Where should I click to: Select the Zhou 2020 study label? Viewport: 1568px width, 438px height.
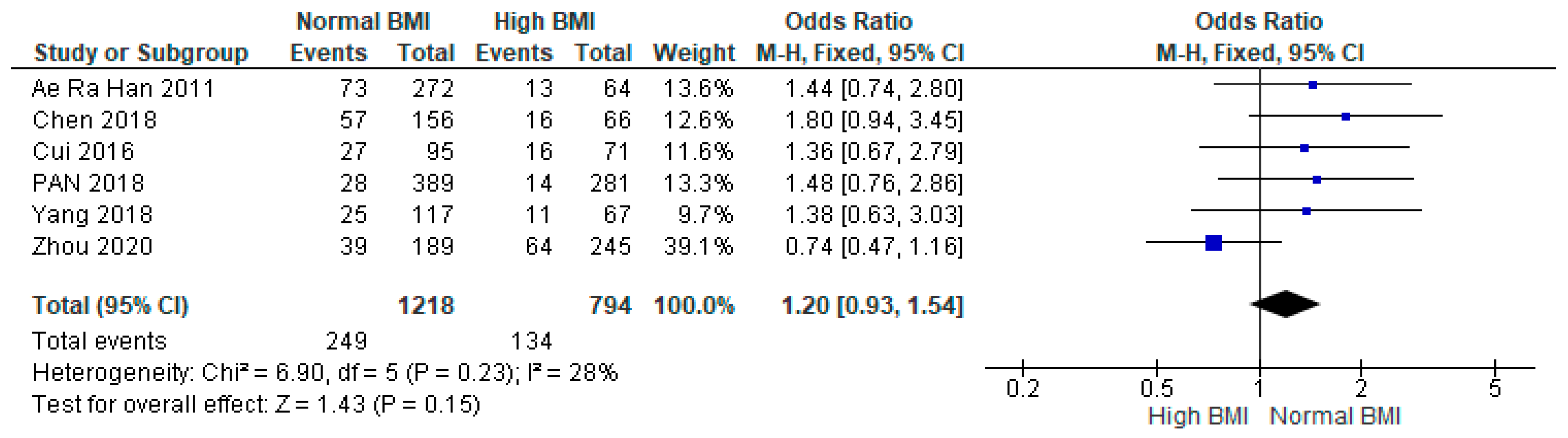point(92,247)
